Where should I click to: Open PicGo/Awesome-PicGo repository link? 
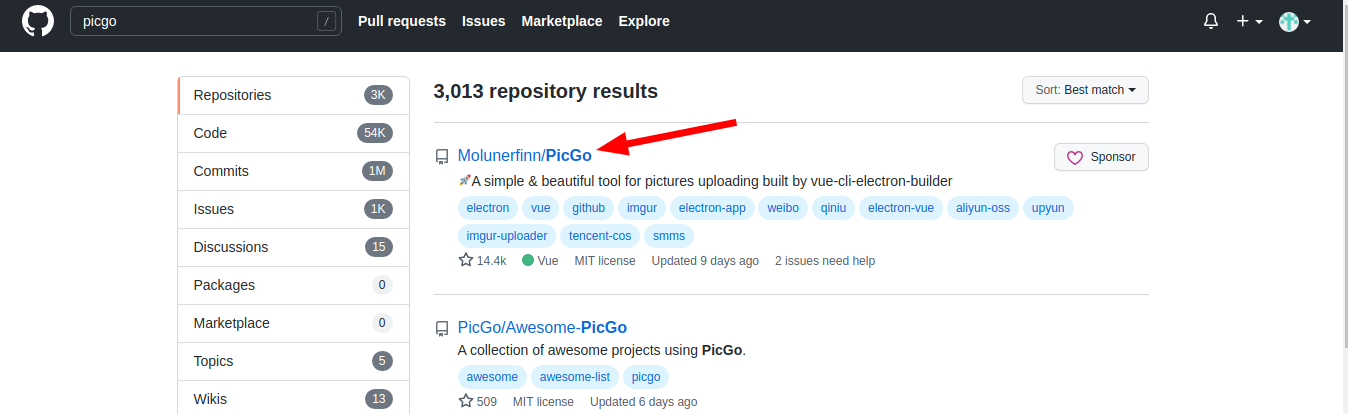pos(542,327)
